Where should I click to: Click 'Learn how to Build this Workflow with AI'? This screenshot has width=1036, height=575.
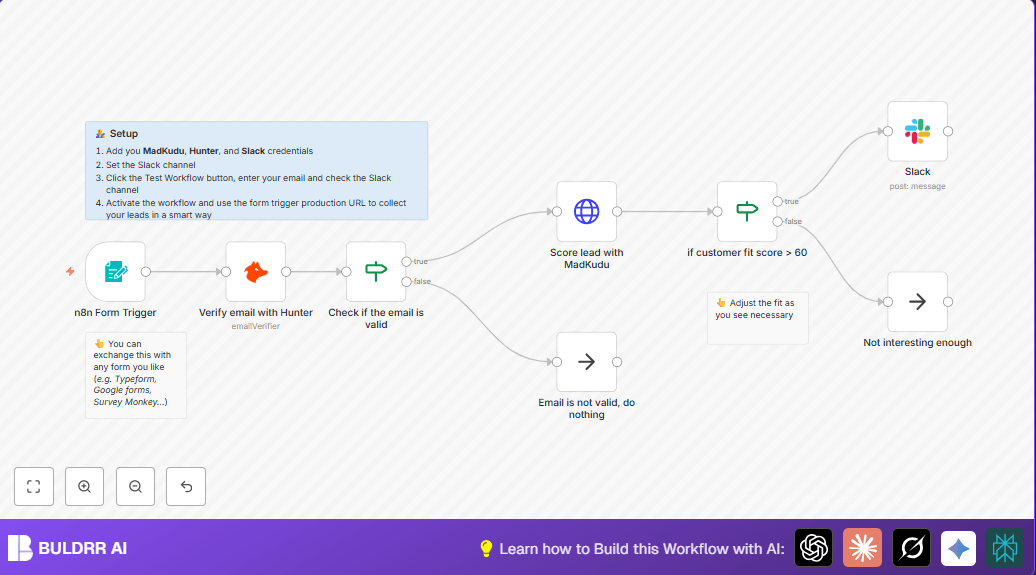coord(642,549)
